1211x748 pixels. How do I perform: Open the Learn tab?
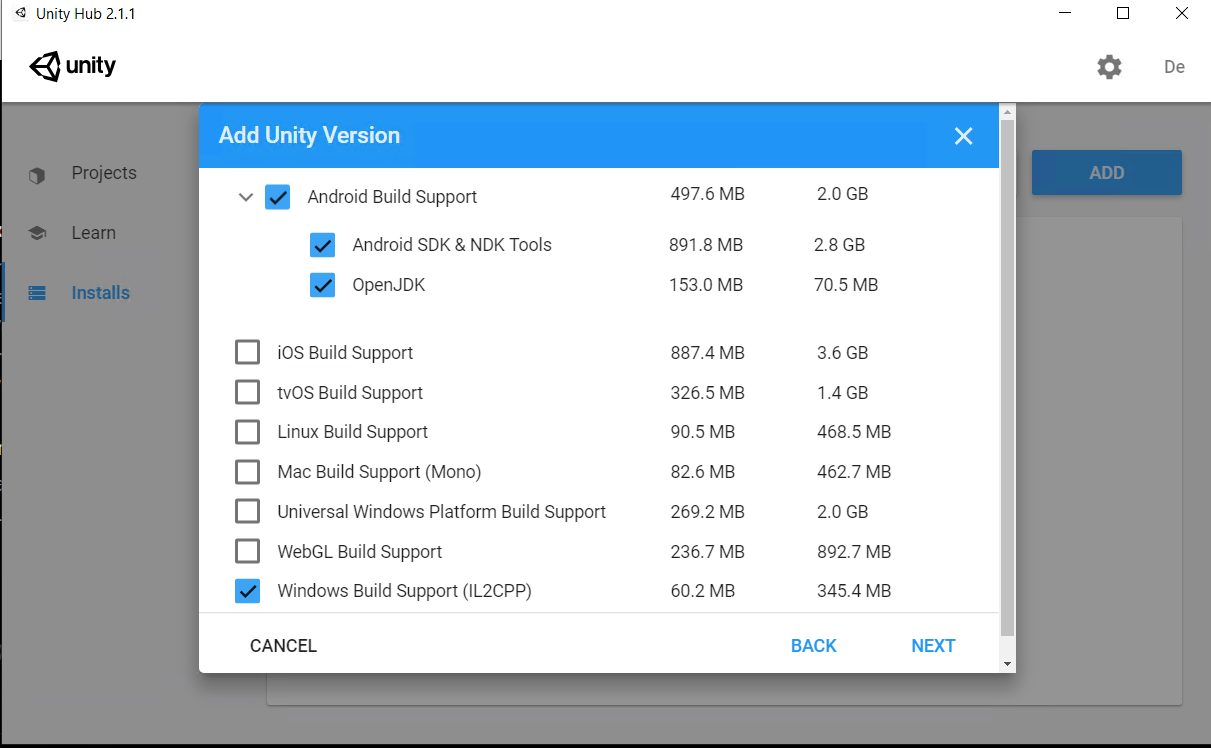point(94,233)
